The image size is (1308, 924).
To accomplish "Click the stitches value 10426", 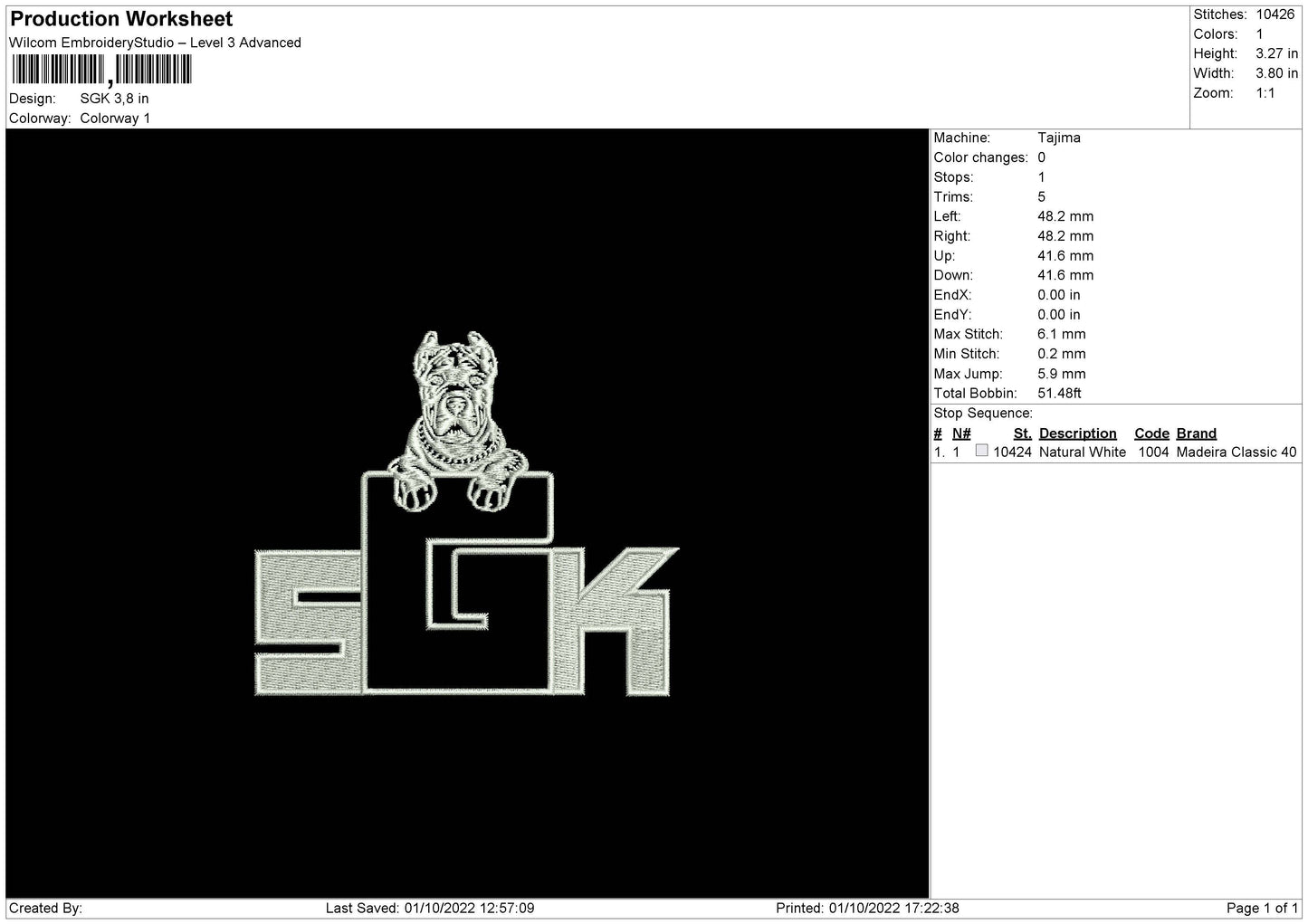I will click(x=1275, y=14).
